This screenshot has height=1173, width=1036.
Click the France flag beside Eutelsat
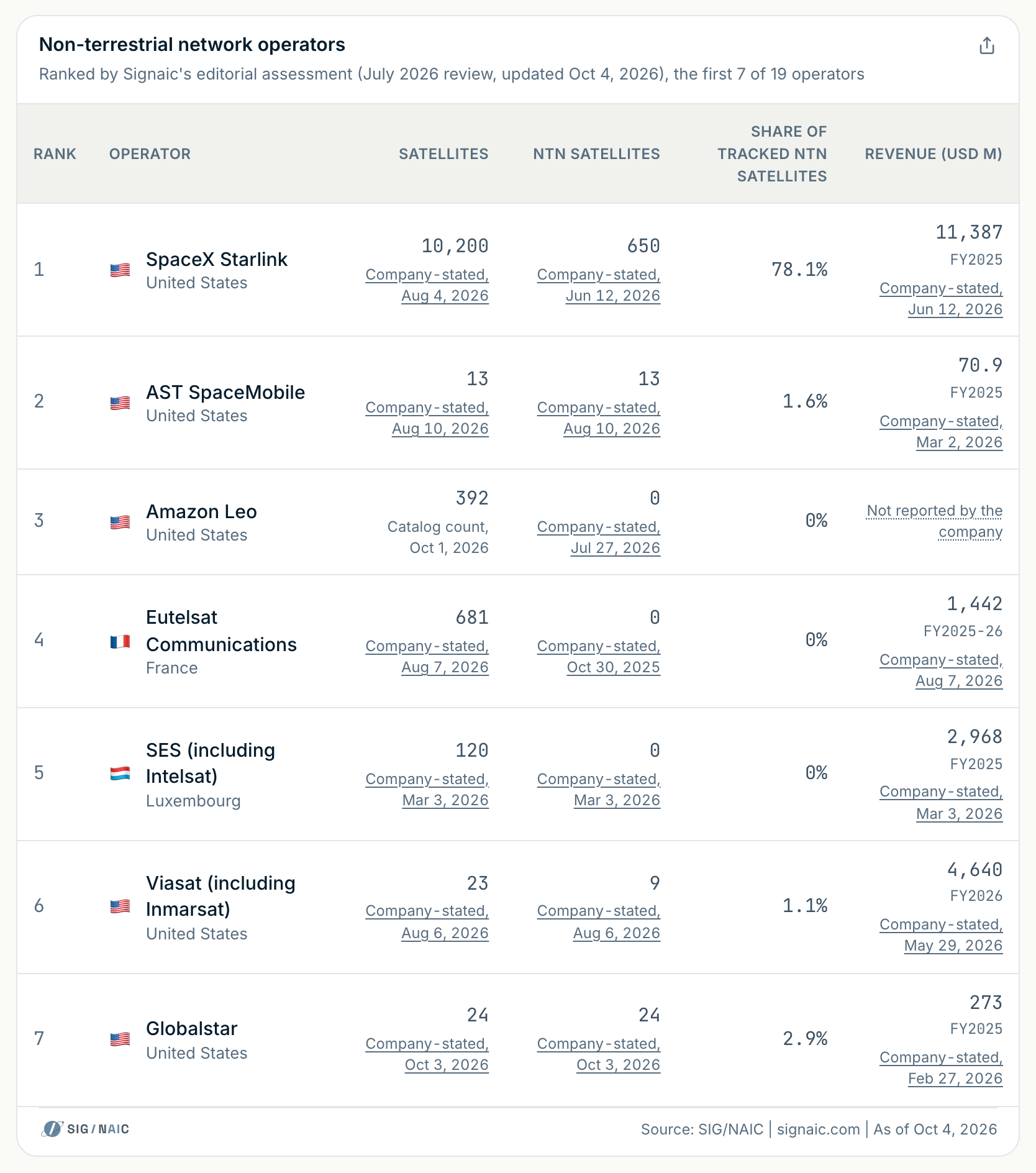pyautogui.click(x=120, y=642)
